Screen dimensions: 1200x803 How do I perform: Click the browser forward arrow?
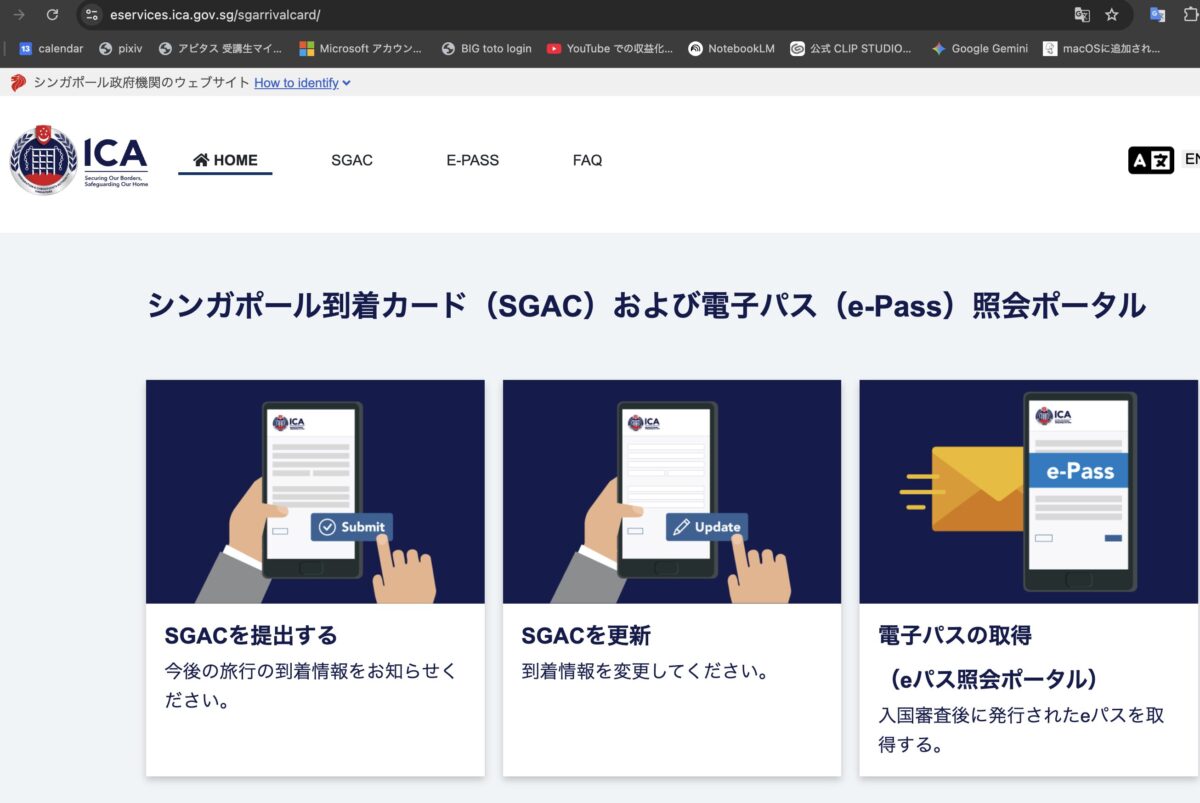[19, 15]
